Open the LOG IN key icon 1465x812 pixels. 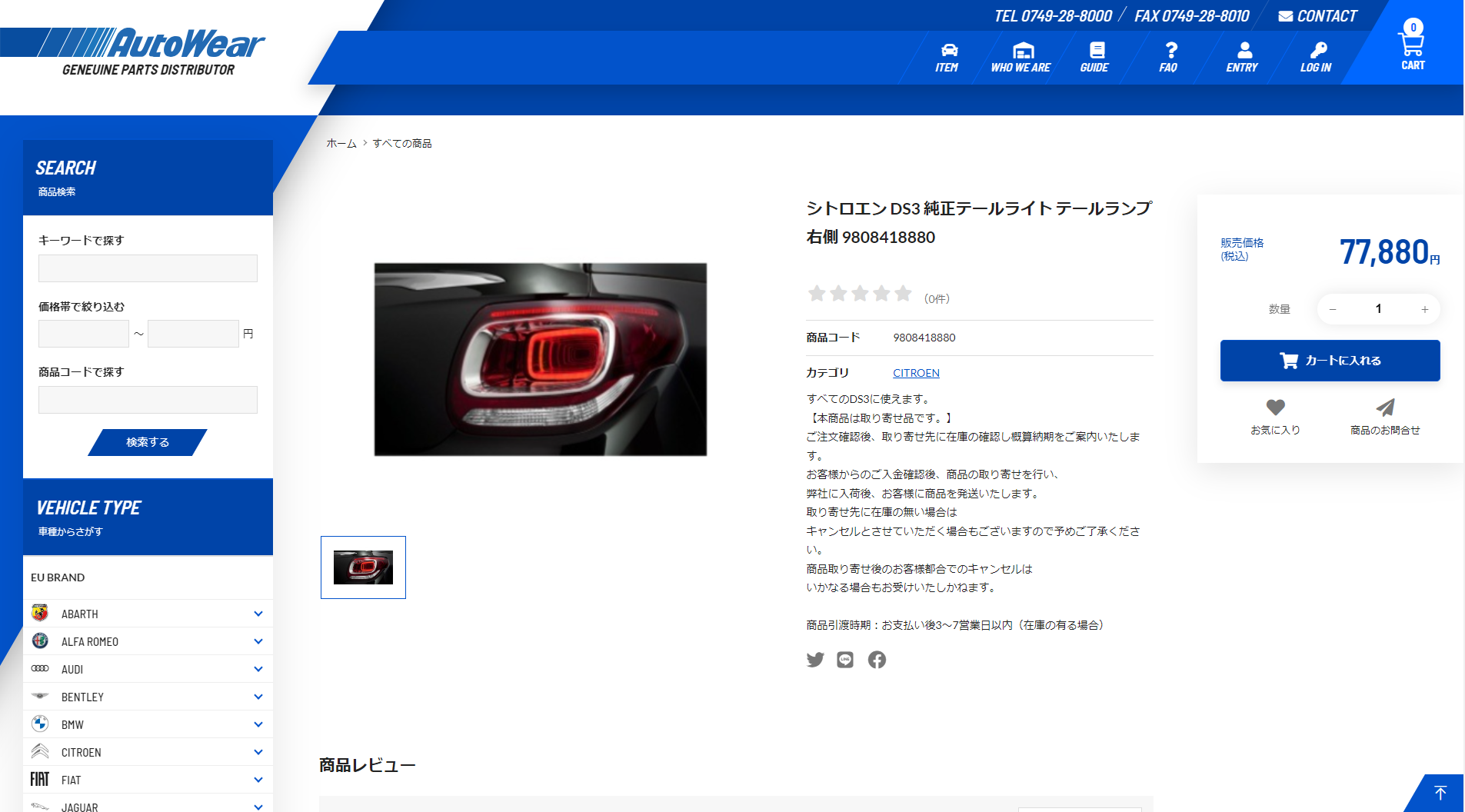tap(1316, 58)
